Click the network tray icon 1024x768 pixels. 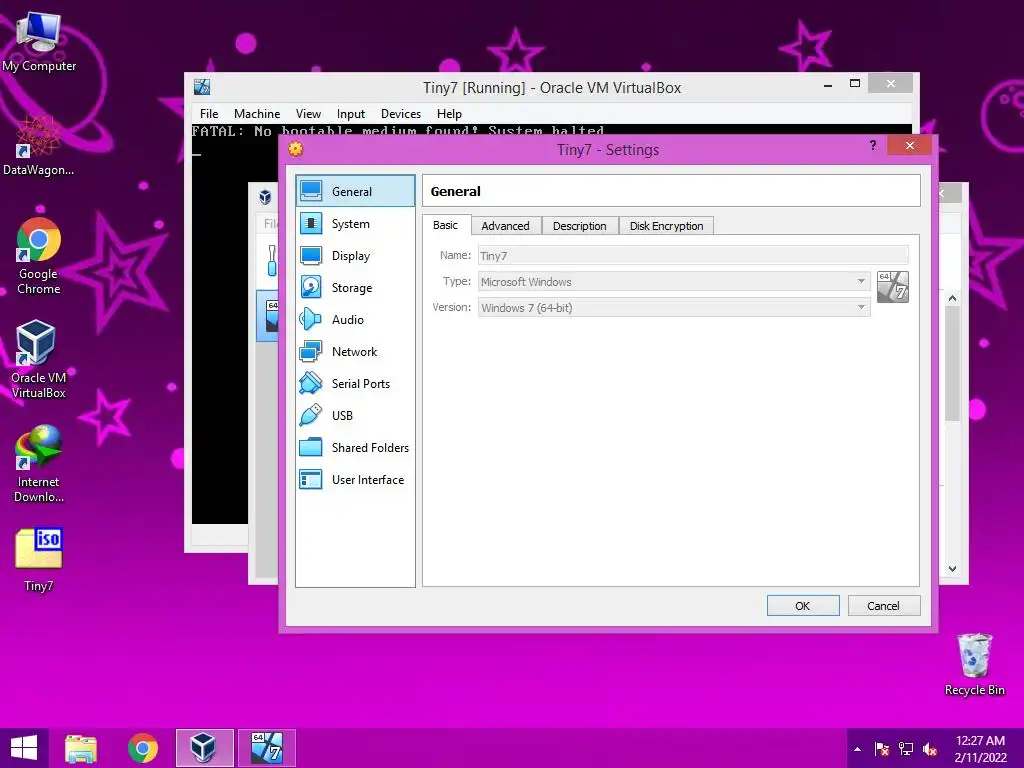pos(906,749)
